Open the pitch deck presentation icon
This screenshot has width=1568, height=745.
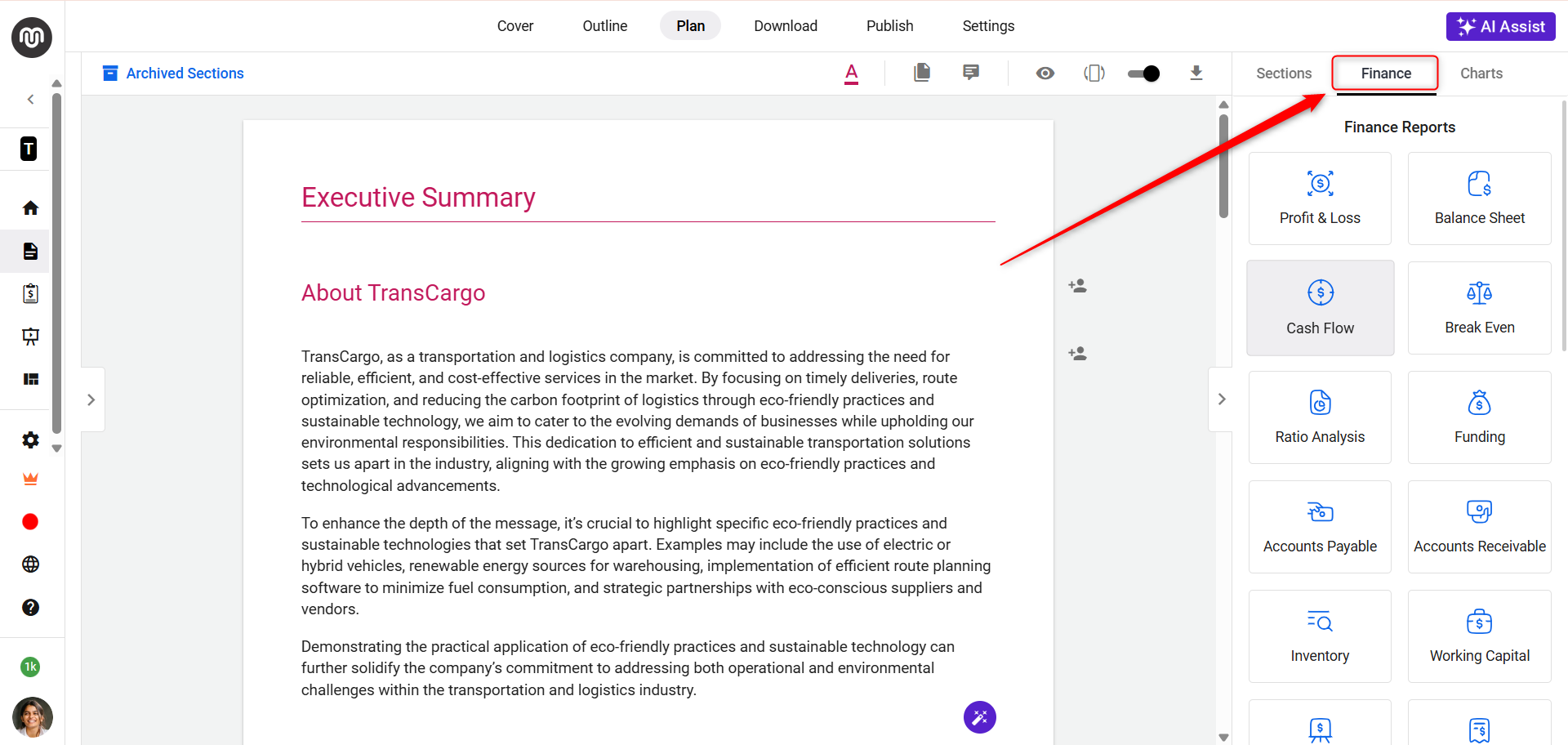point(31,337)
